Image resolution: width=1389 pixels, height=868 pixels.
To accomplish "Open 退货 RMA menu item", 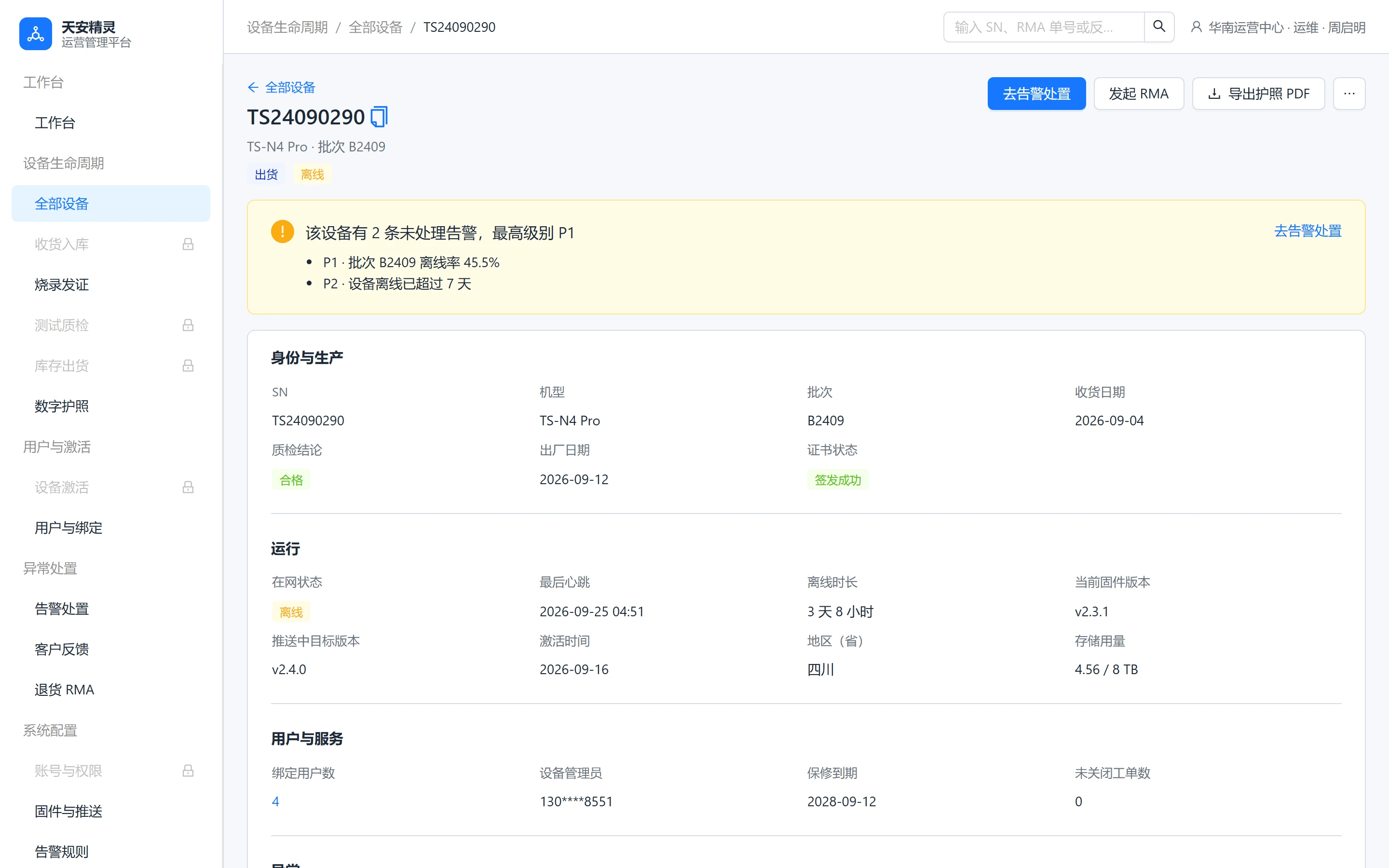I will pyautogui.click(x=111, y=690).
